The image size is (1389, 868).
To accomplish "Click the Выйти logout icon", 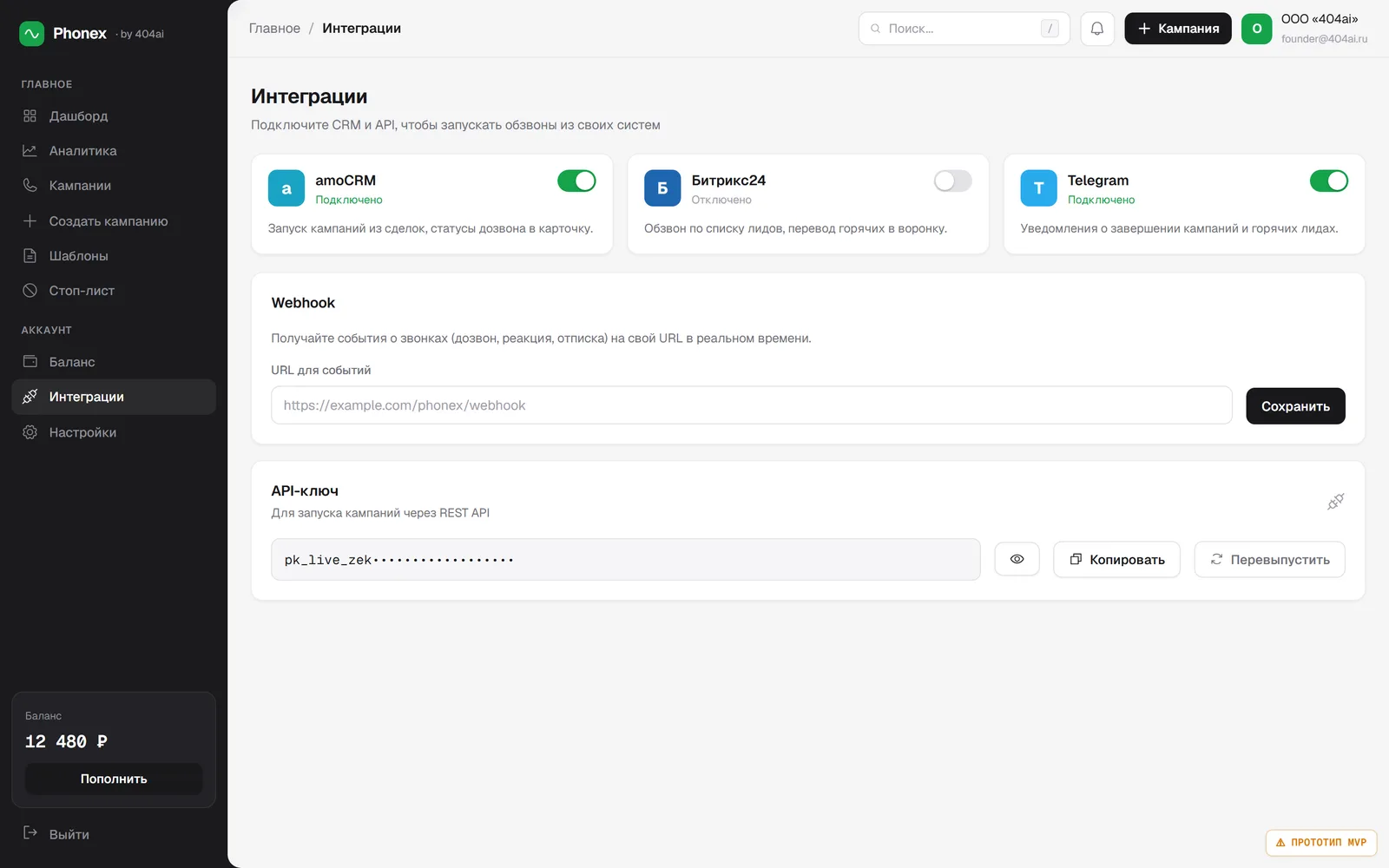I will tap(30, 833).
